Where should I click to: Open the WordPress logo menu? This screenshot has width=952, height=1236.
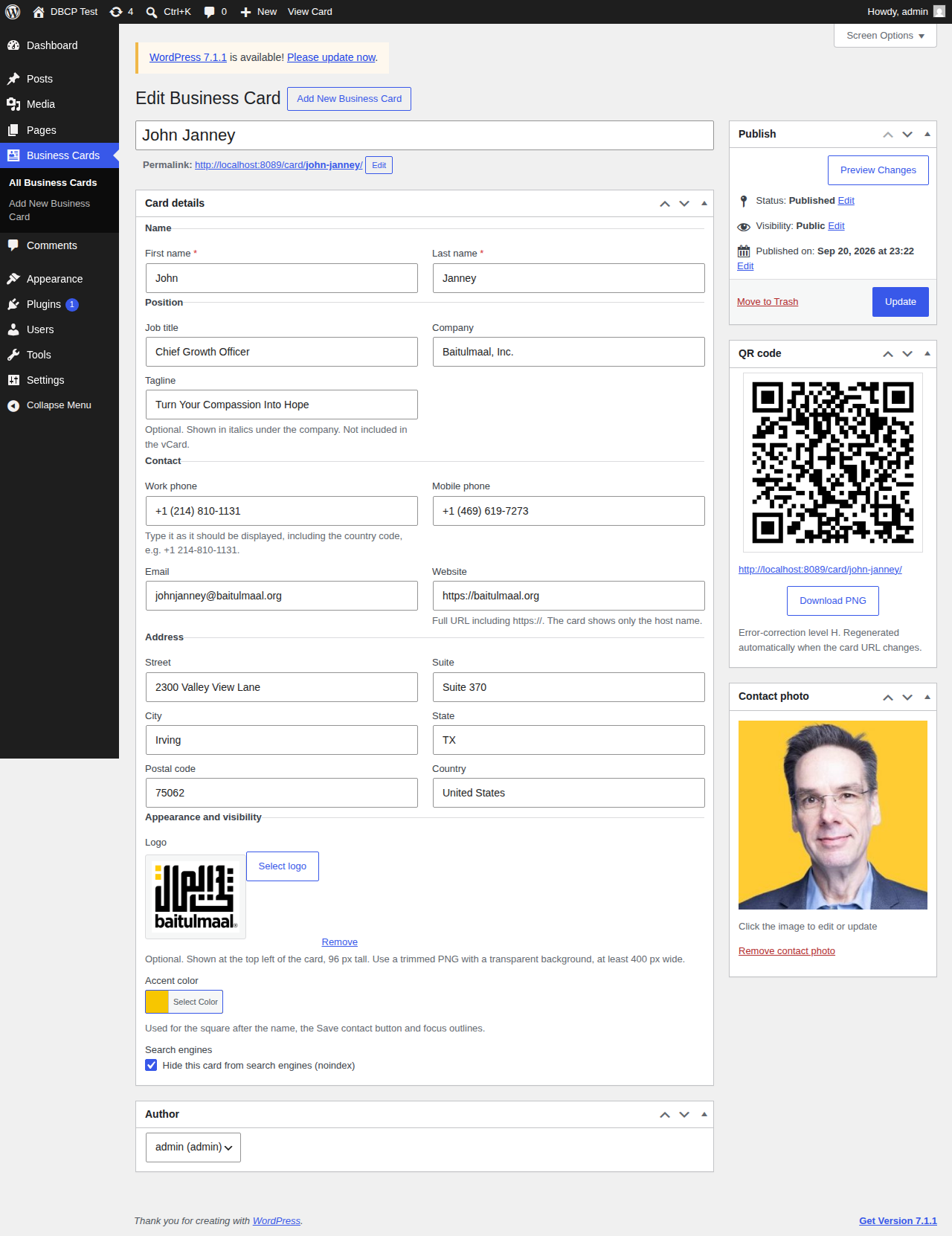coord(13,12)
